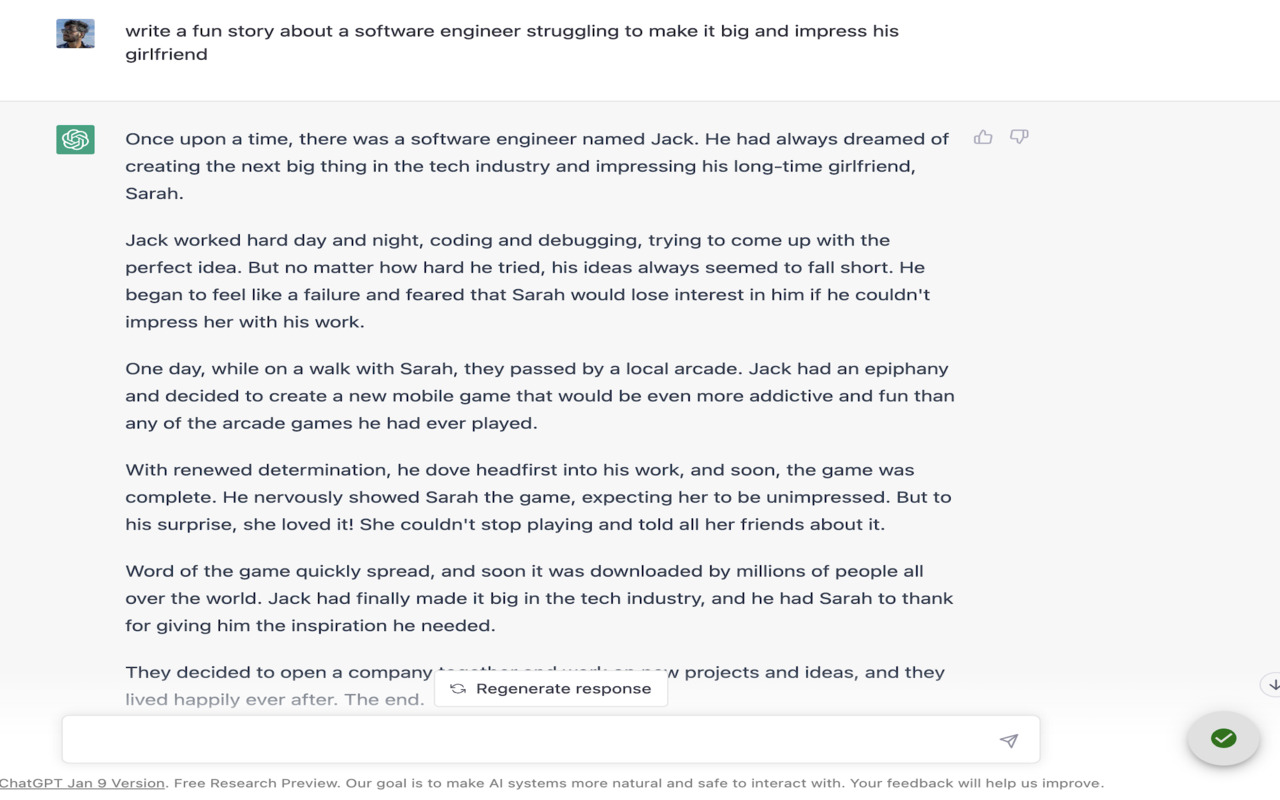Click the user prompt about a software engineer
The image size is (1280, 800).
coord(511,42)
